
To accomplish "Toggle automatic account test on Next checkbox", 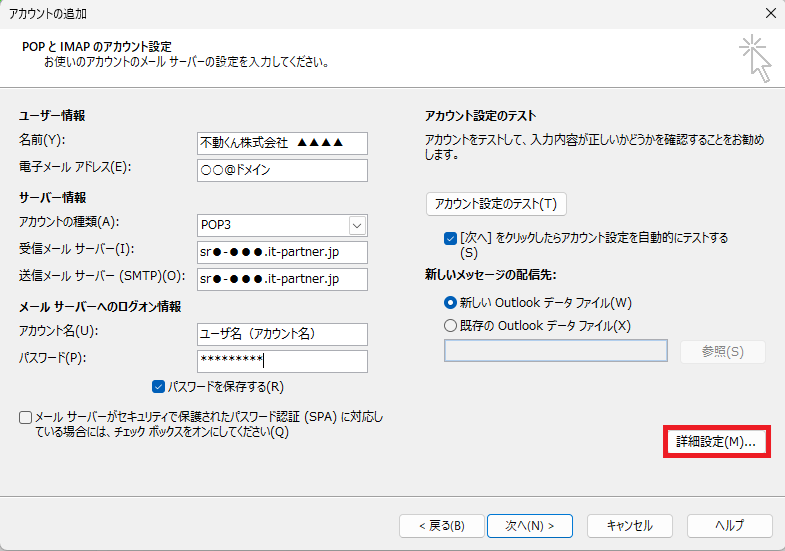I will [450, 238].
